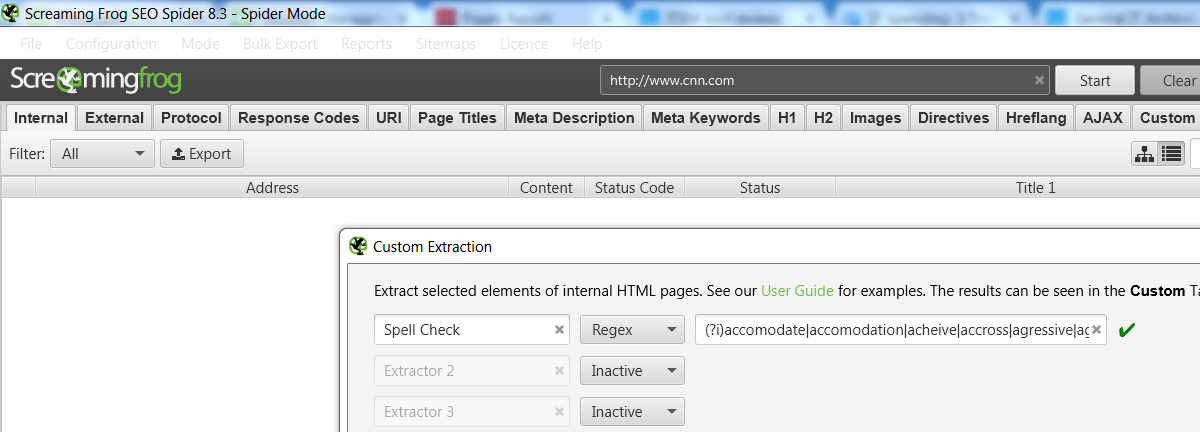
Task: Clear the regex expression with X icon
Action: tap(1096, 329)
